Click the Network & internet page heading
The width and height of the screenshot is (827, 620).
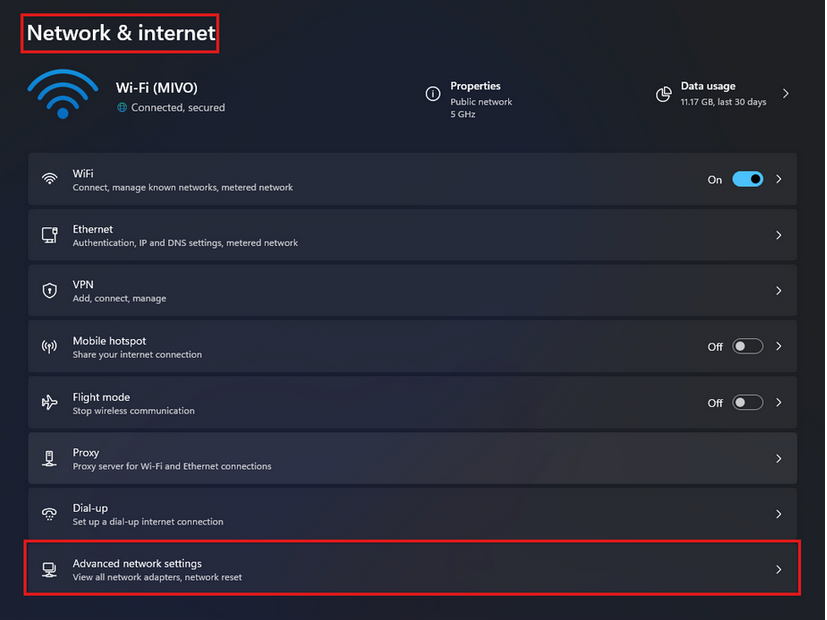pyautogui.click(x=121, y=33)
